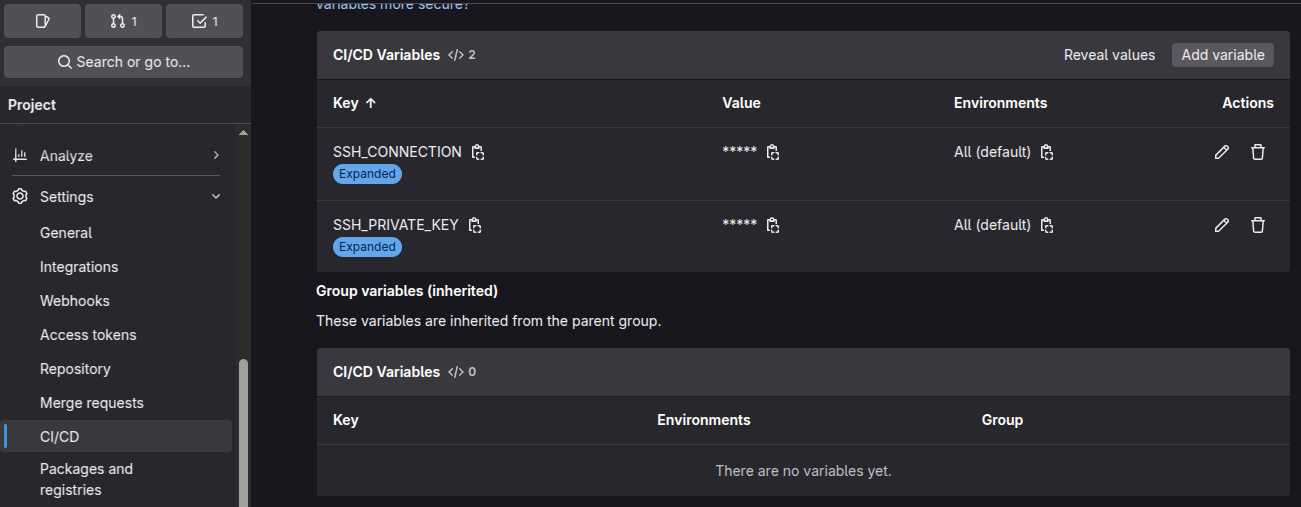Sort variables by the Key column
The width and height of the screenshot is (1301, 507).
[x=354, y=103]
